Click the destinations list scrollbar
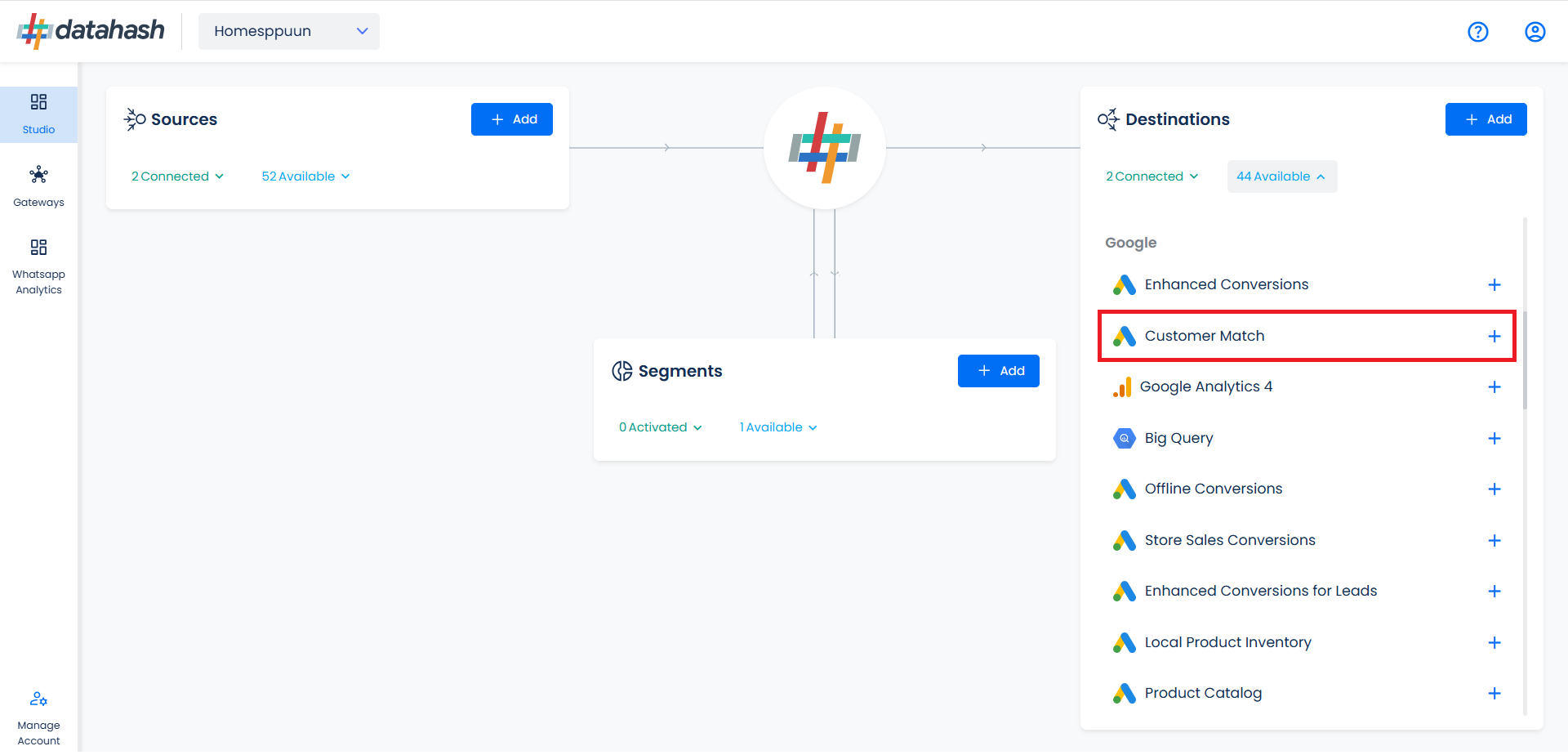Viewport: 1568px width, 755px height. tap(1525, 360)
